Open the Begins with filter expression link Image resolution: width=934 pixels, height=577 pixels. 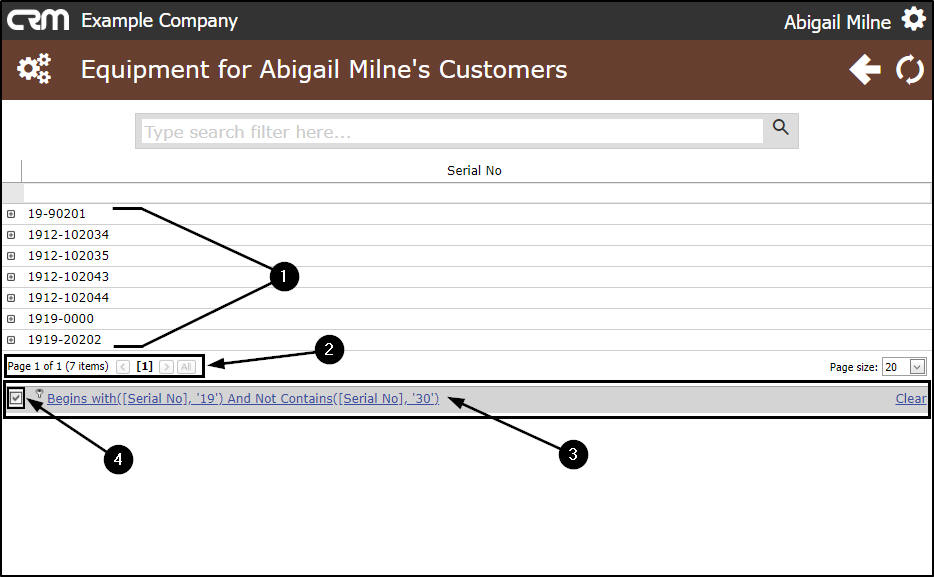[243, 399]
